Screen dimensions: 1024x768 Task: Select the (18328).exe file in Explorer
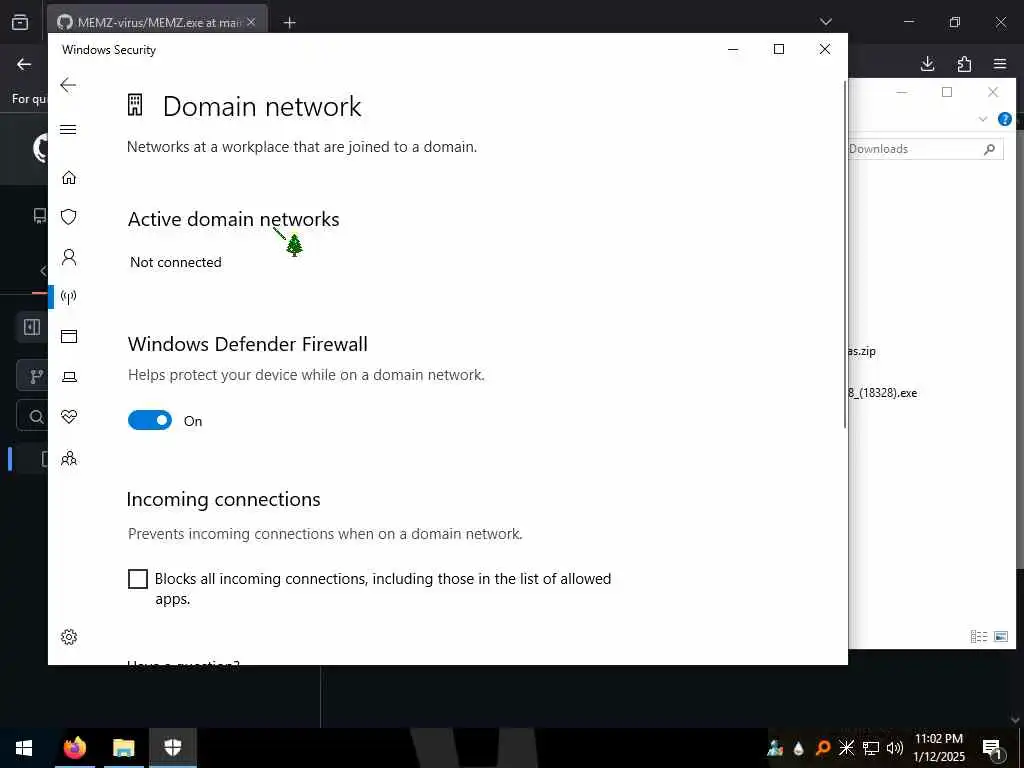[882, 393]
